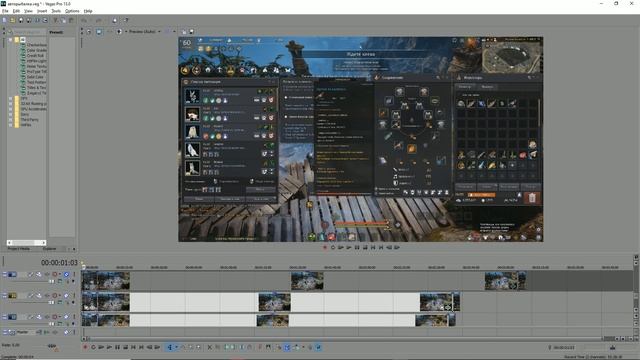Viewport: 640px width, 360px height.
Task: Expand the Third Party folder in tree
Action: coord(11,120)
